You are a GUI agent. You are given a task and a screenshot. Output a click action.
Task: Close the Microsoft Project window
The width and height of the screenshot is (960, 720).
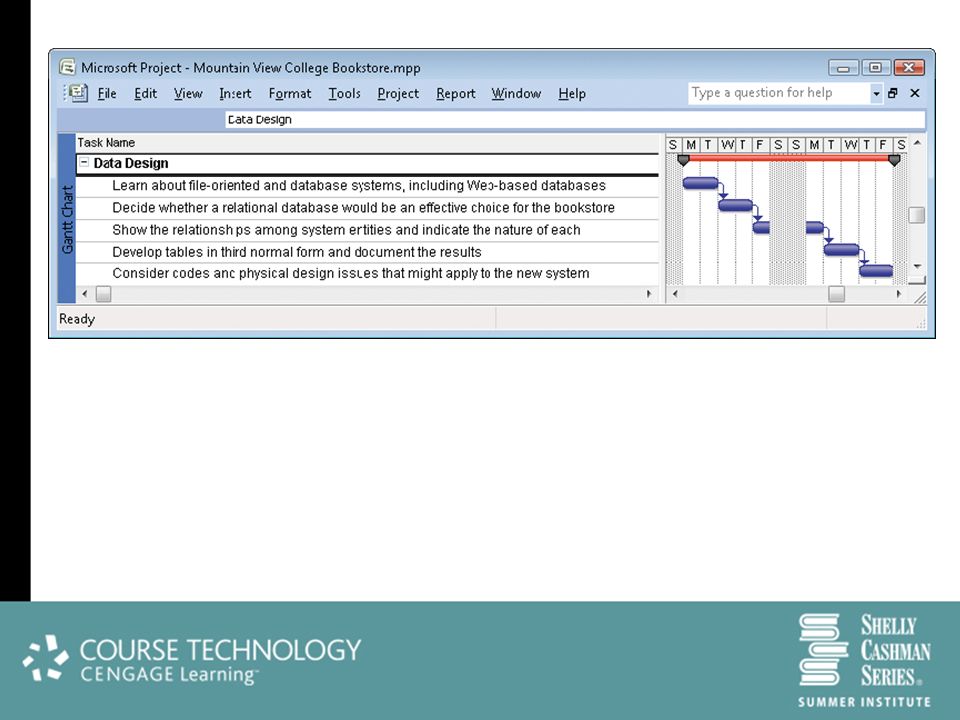click(909, 67)
